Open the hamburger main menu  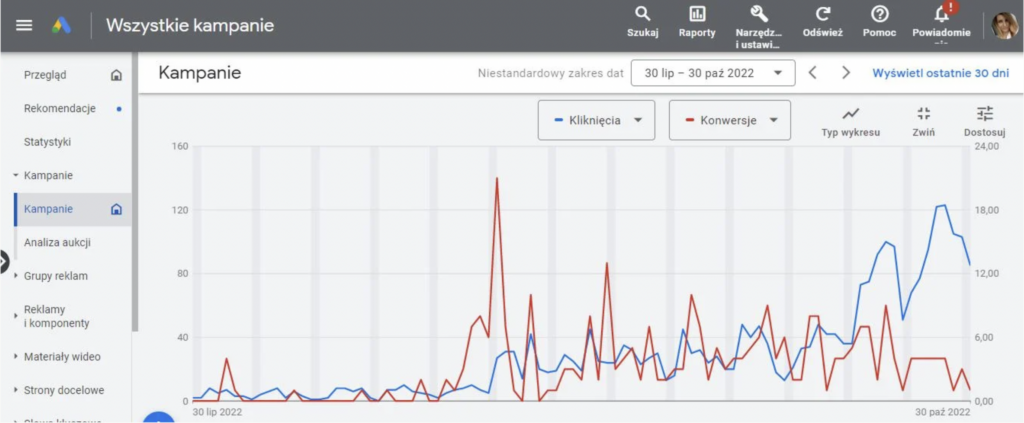pos(24,25)
